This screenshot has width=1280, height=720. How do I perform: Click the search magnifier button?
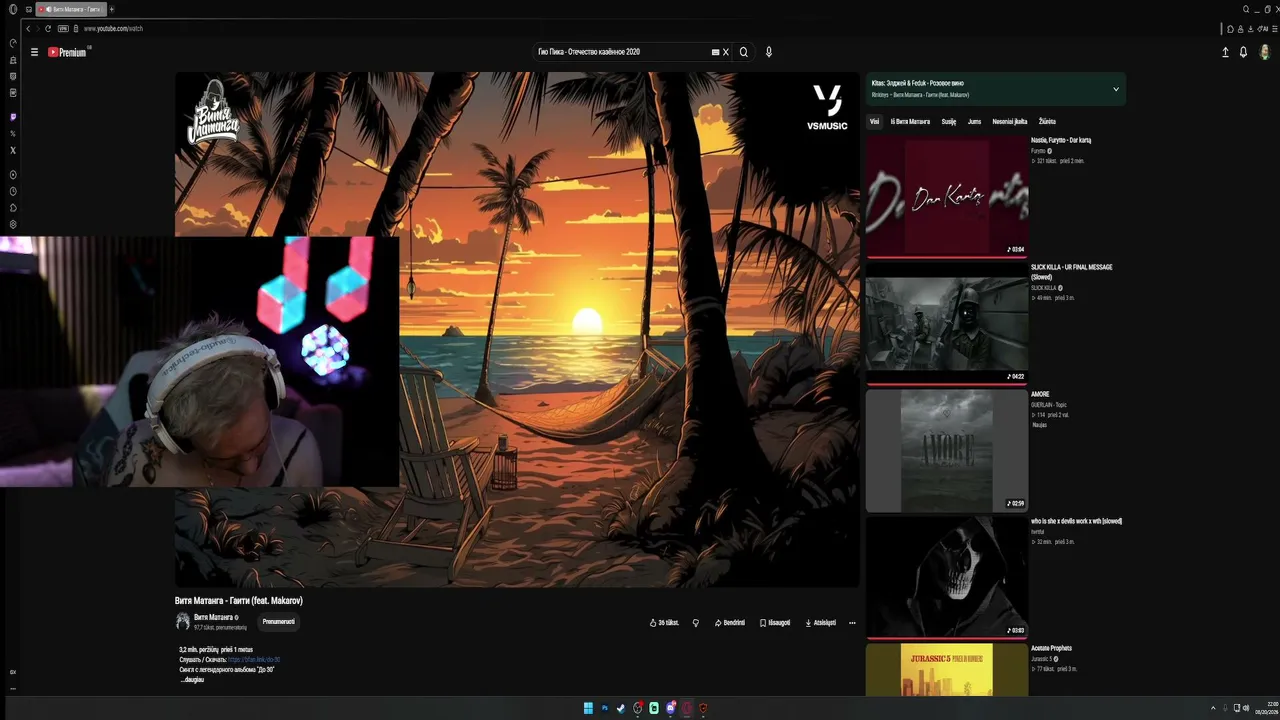(x=743, y=52)
